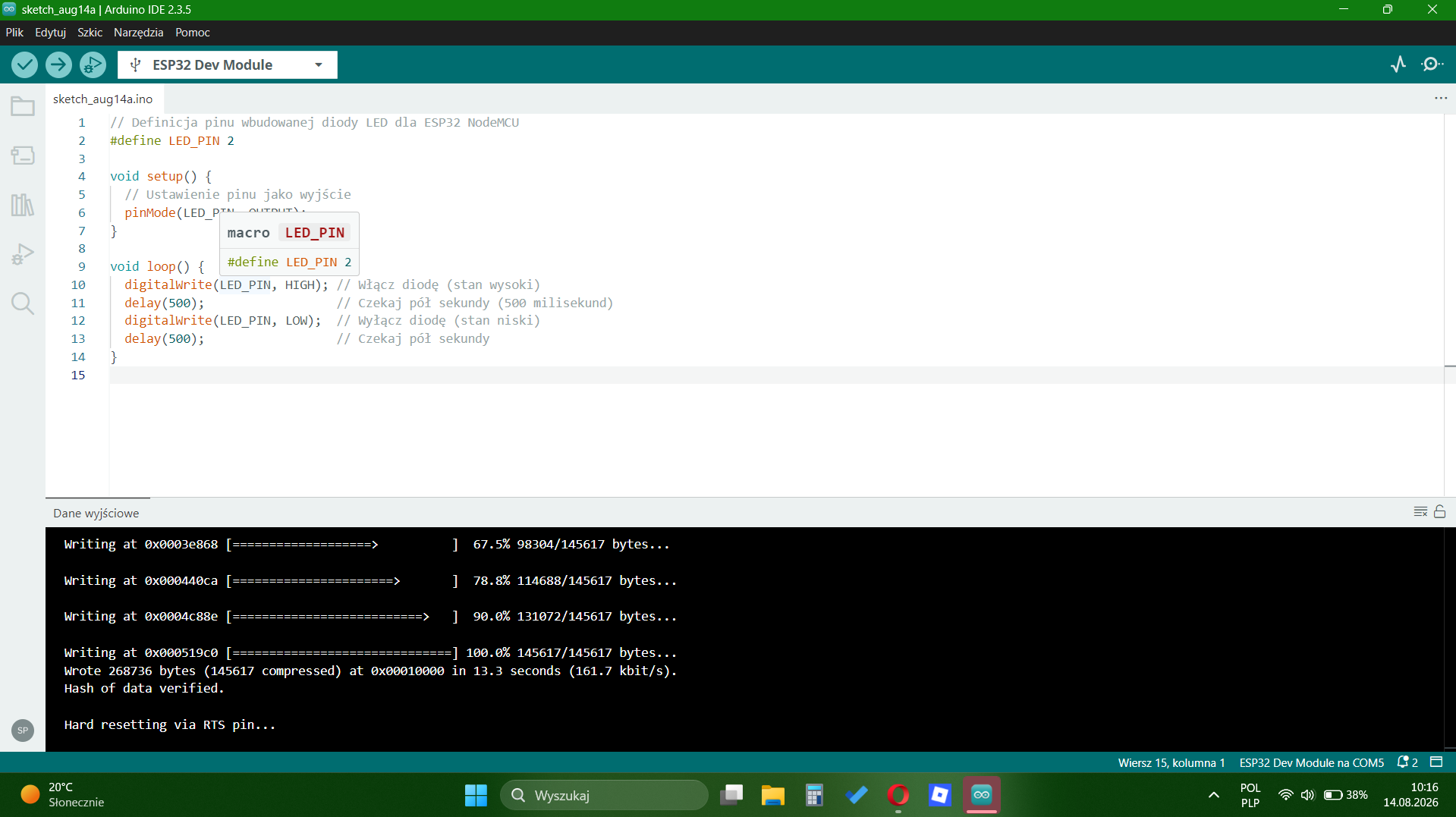This screenshot has width=1456, height=817.
Task: Select the sketch_aug14a.ino tab
Action: pyautogui.click(x=102, y=99)
